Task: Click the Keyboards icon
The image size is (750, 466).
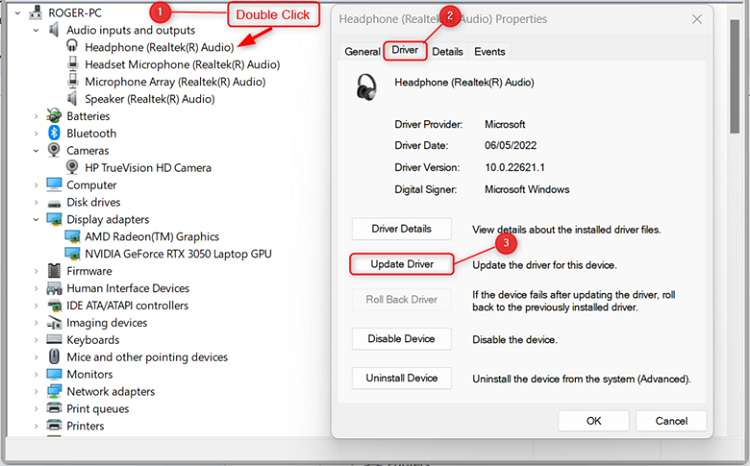Action: [x=54, y=339]
